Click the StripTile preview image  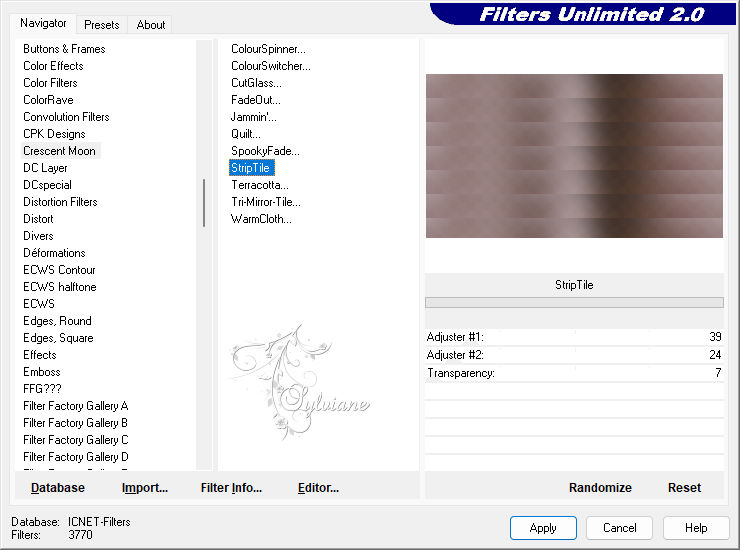tap(574, 156)
